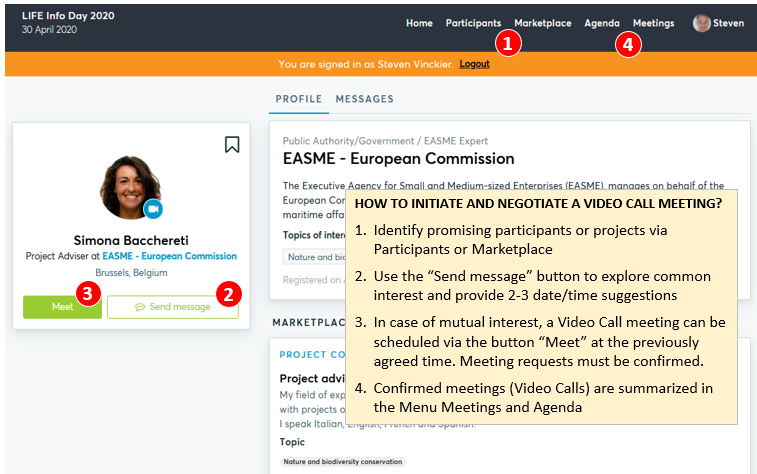Open the Participants page

click(473, 23)
